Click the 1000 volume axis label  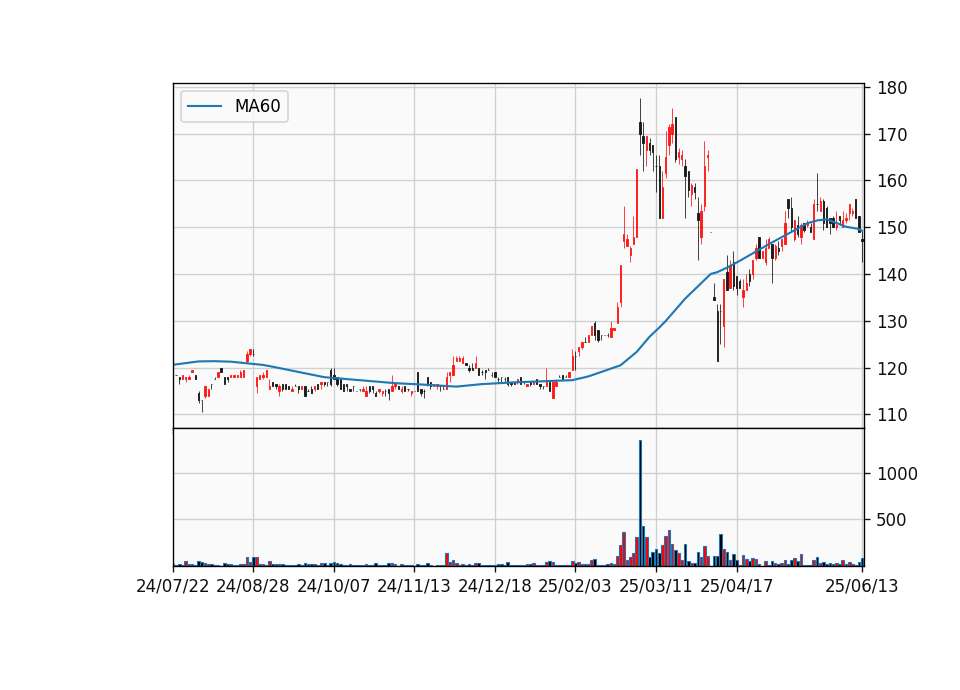click(x=898, y=474)
